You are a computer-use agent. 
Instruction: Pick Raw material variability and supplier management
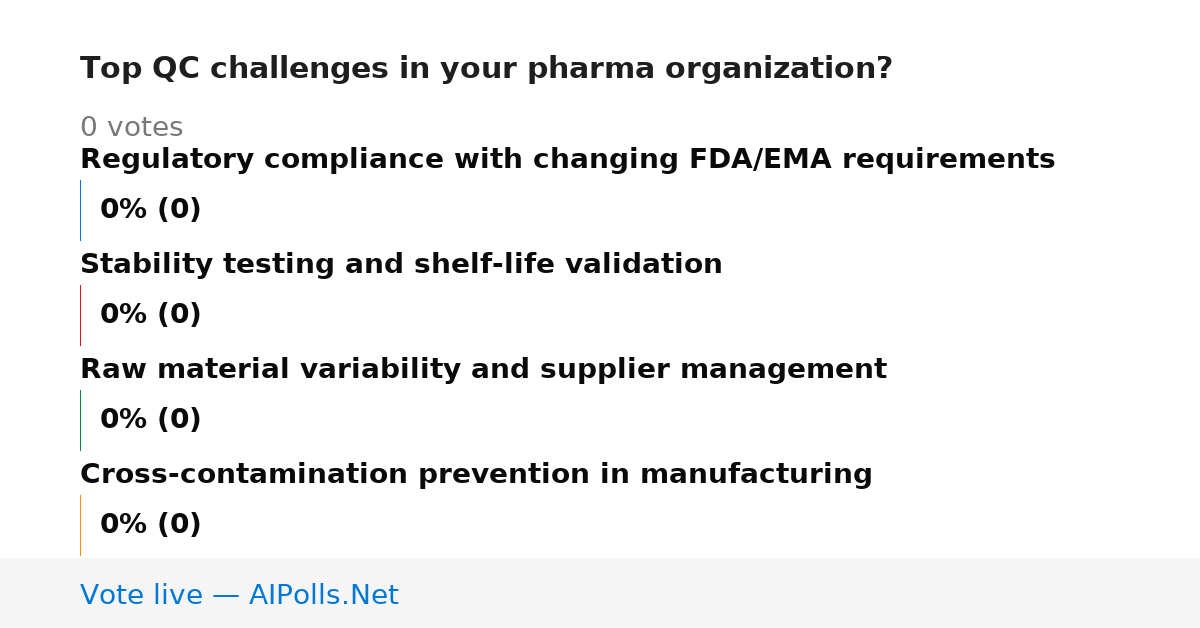tap(483, 370)
